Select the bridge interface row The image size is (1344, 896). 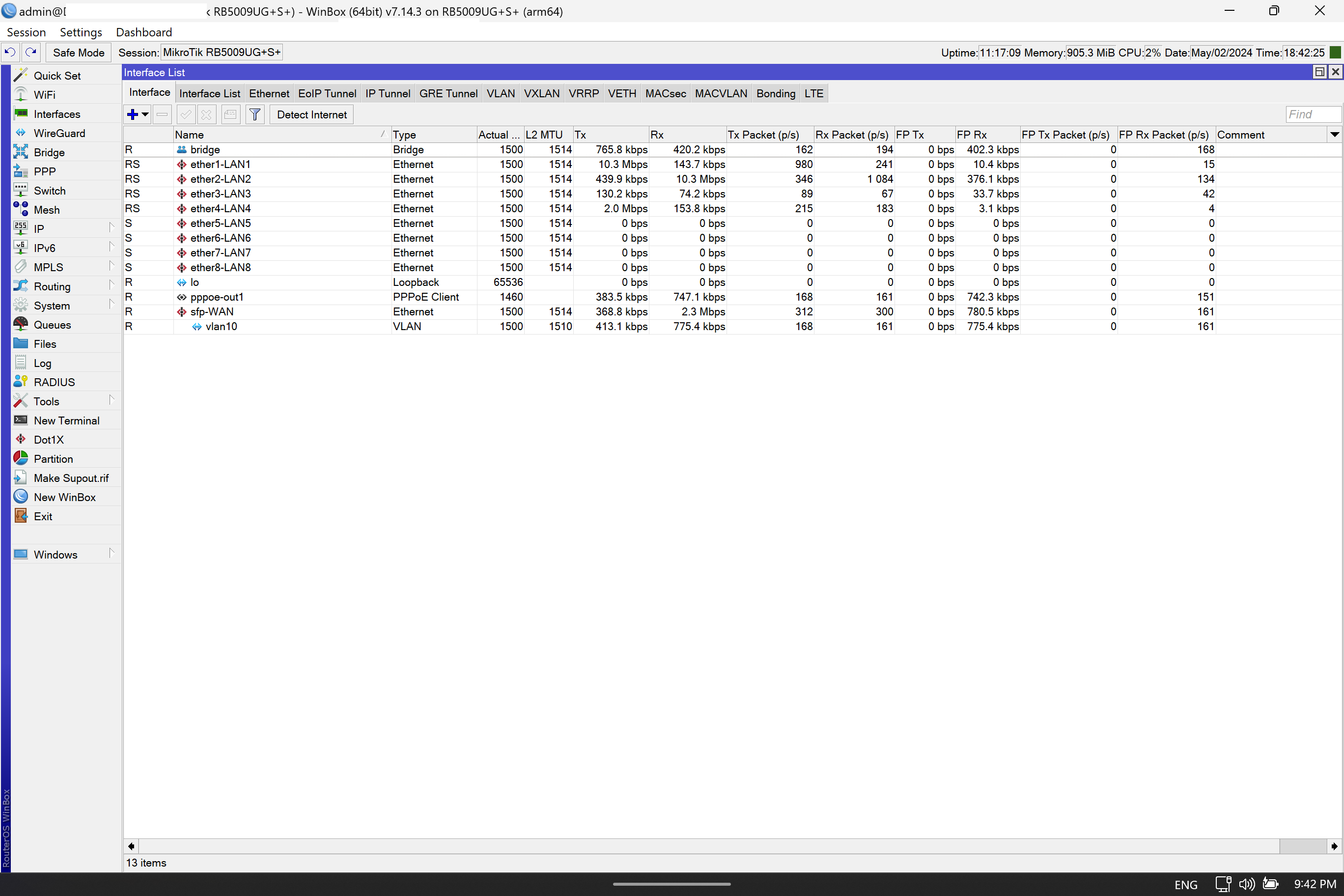(x=731, y=150)
